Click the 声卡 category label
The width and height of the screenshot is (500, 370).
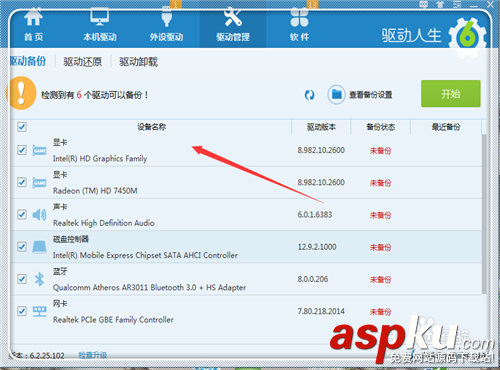coord(60,207)
